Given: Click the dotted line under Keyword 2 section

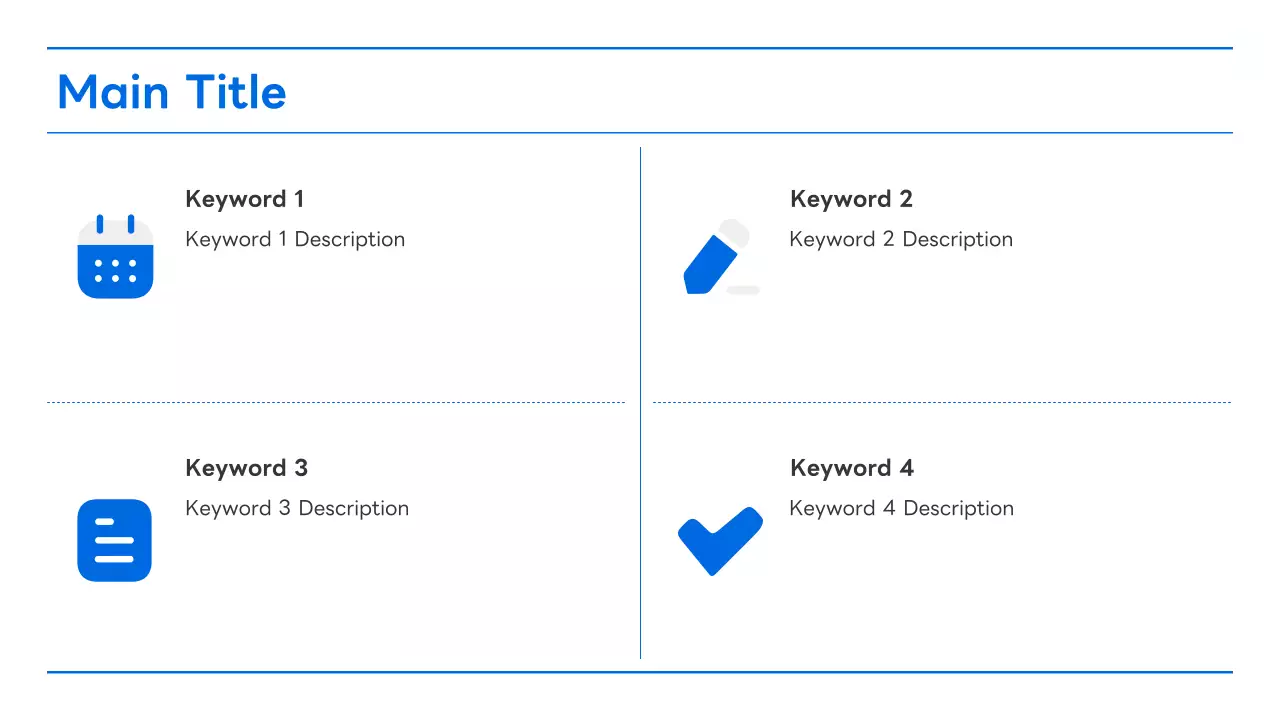Looking at the screenshot, I should coord(942,403).
